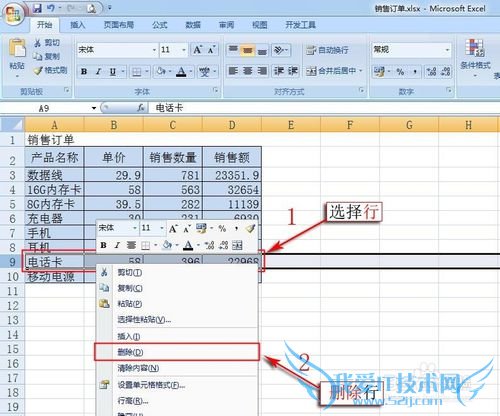Apply comma style in the ribbon
Image resolution: width=500 pixels, height=416 pixels.
point(415,71)
